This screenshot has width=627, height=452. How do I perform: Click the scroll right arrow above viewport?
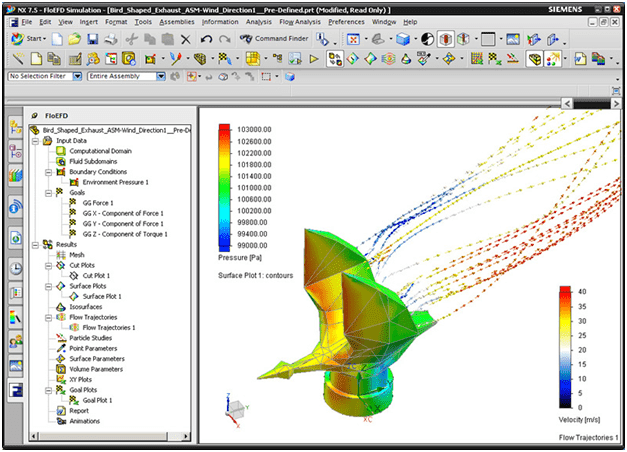coord(616,104)
